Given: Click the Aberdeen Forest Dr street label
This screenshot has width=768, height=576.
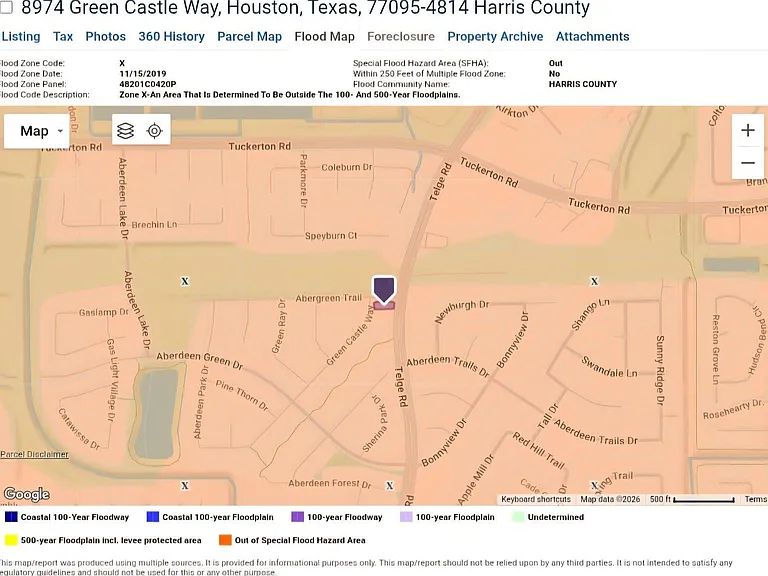Looking at the screenshot, I should 330,483.
